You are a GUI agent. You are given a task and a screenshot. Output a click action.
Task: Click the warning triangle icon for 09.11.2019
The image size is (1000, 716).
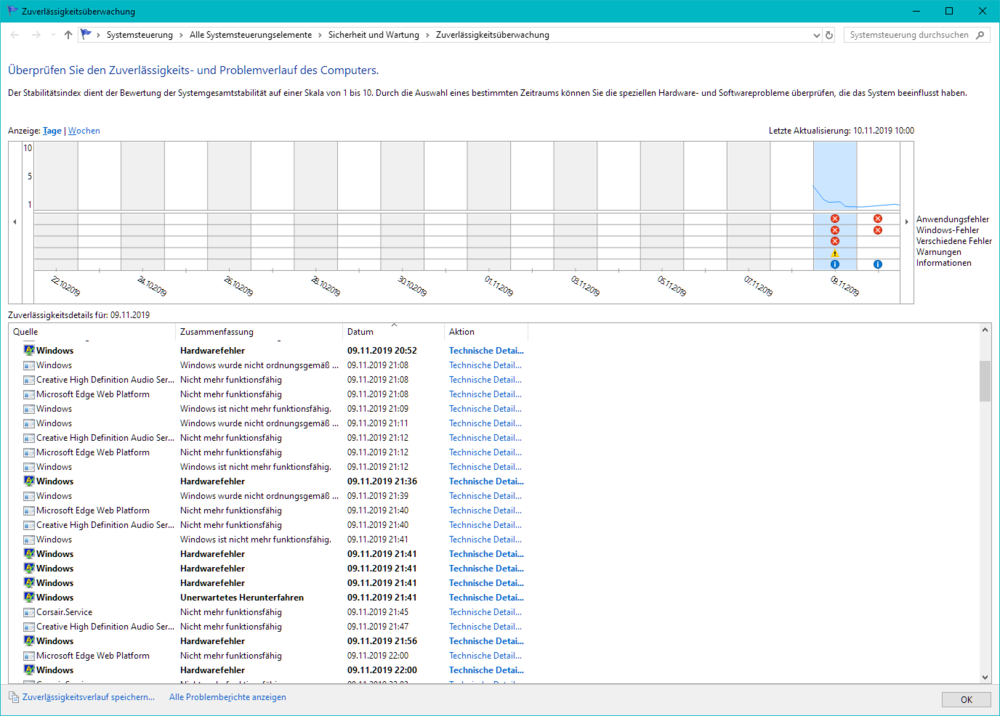tap(834, 253)
